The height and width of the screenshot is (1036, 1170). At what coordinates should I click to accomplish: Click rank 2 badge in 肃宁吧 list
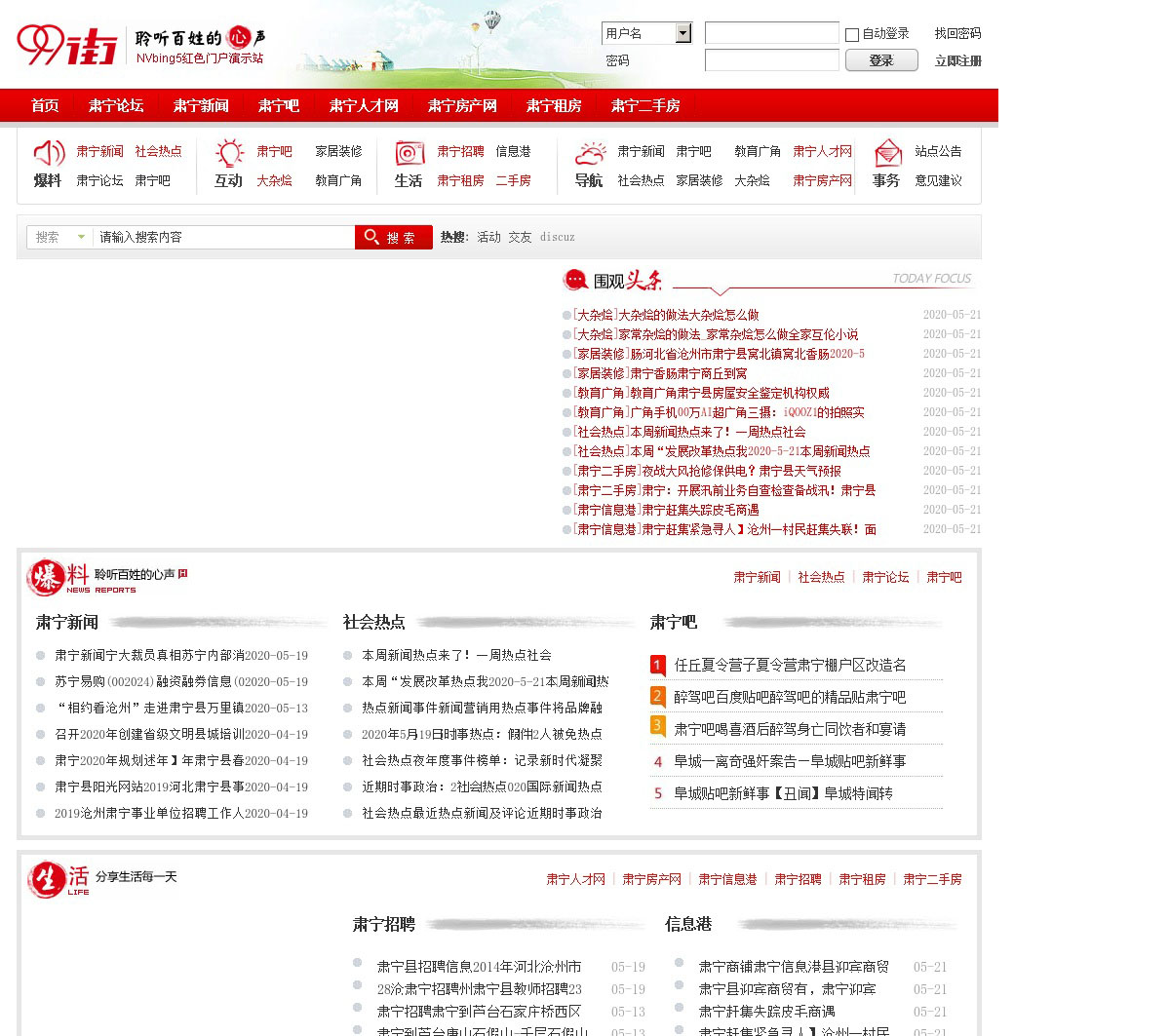657,697
